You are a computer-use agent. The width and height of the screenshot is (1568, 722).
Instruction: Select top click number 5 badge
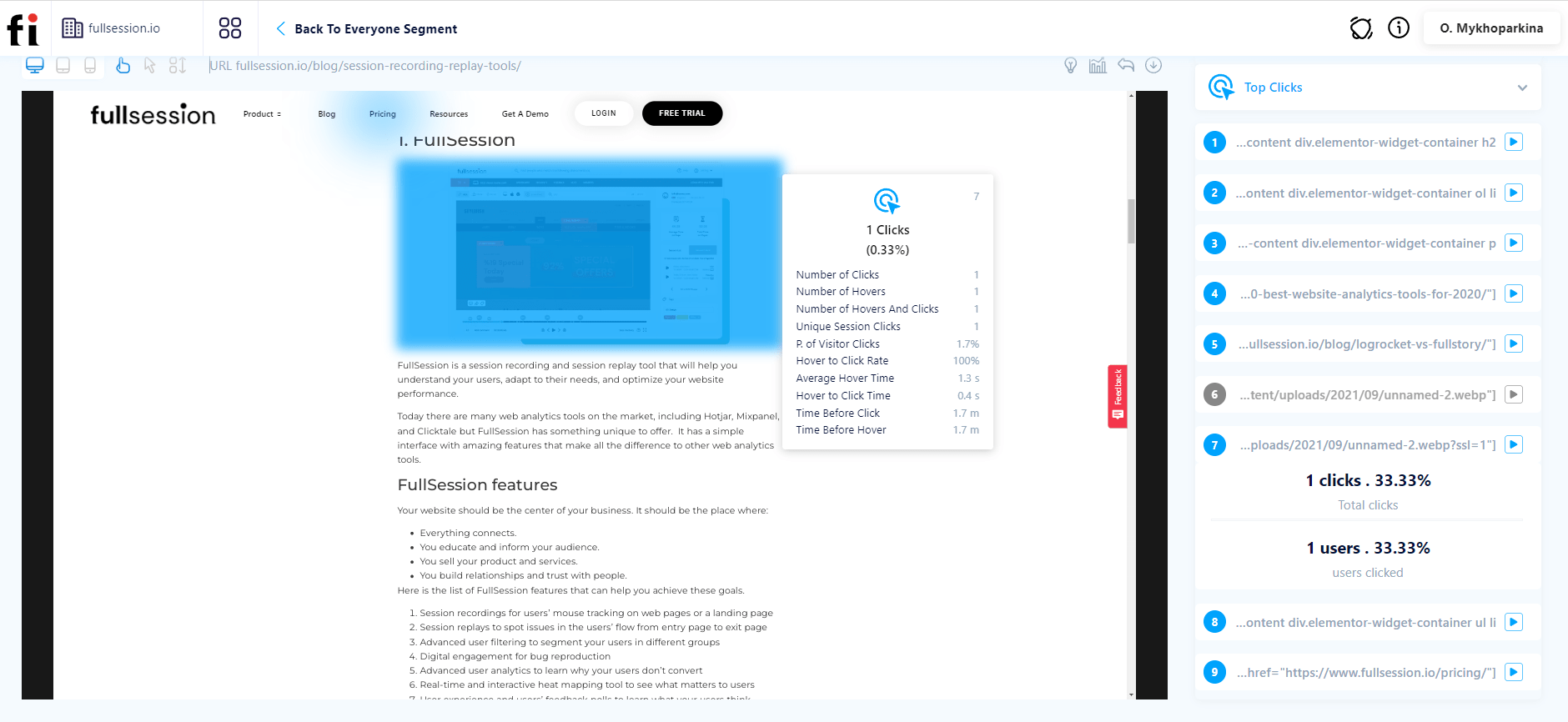tap(1214, 344)
